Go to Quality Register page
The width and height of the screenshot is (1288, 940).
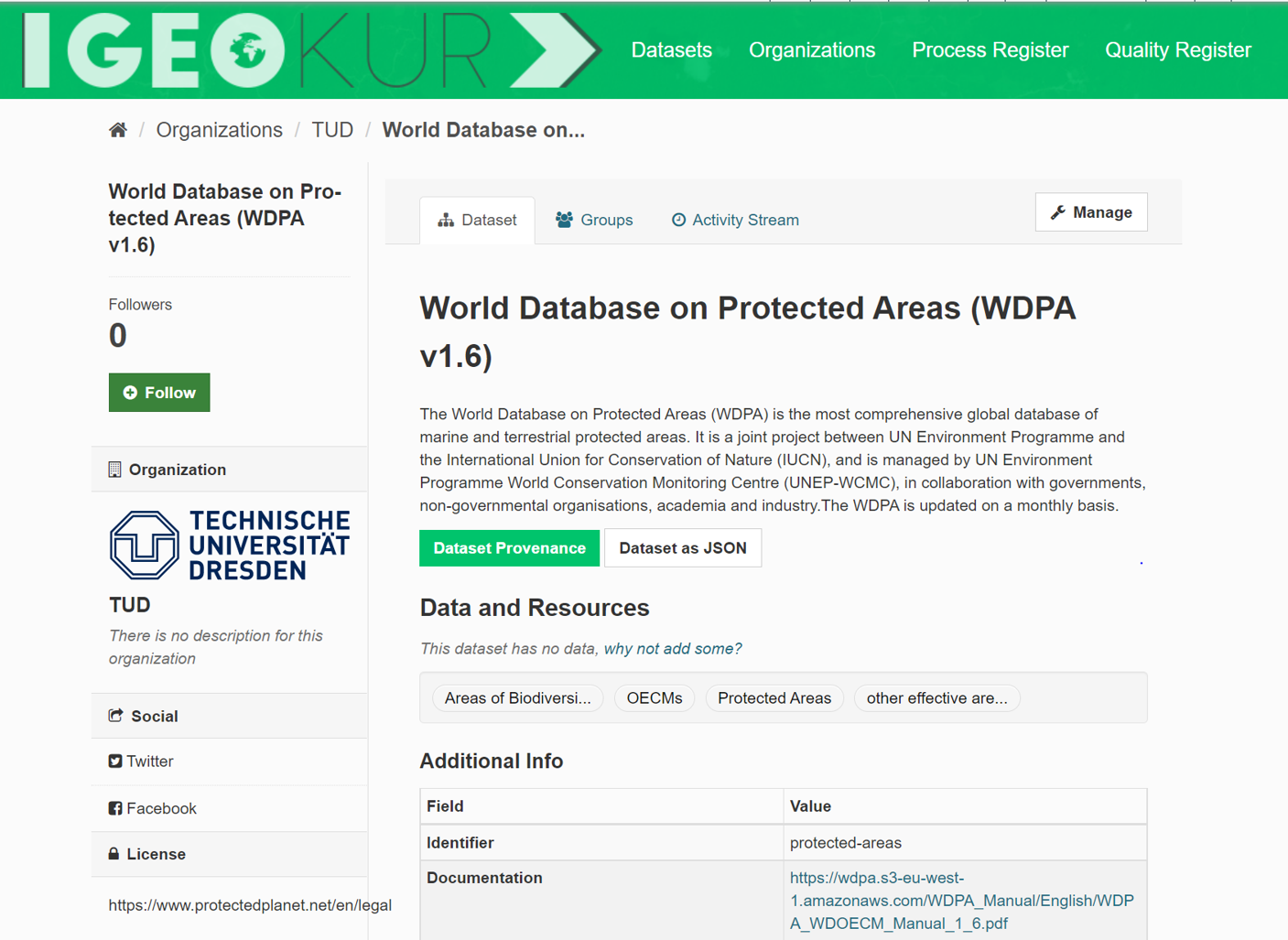(x=1178, y=50)
